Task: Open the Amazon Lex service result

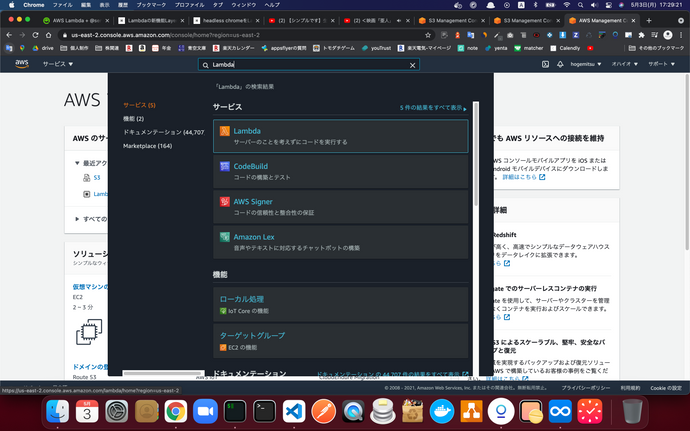Action: (x=340, y=242)
